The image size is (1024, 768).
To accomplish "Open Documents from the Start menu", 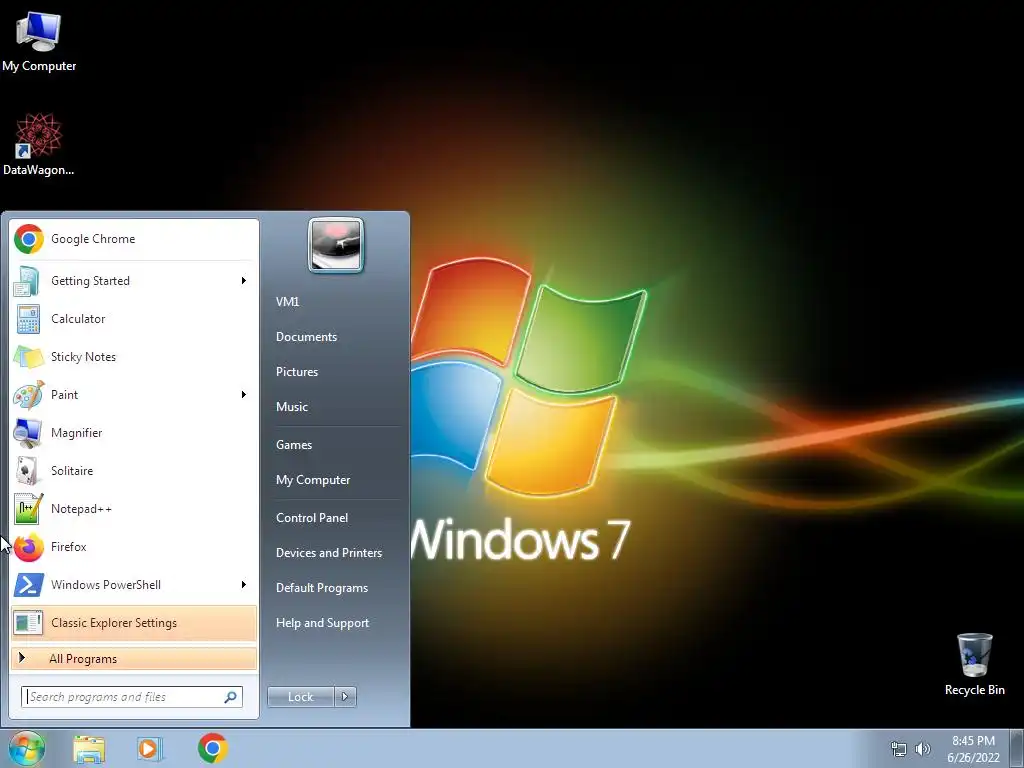I will (306, 337).
